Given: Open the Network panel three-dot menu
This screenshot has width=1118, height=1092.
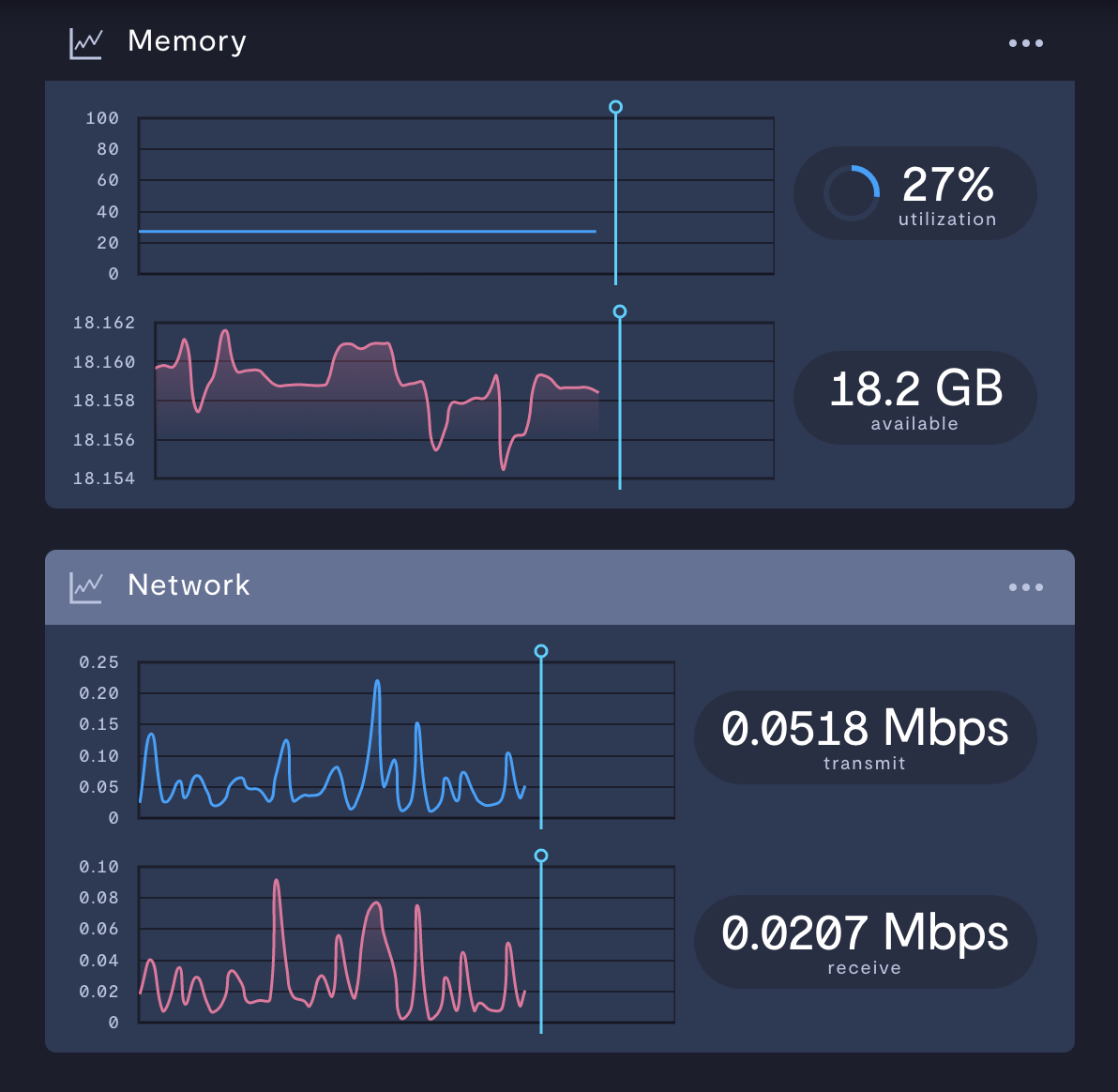Looking at the screenshot, I should pos(1025,587).
